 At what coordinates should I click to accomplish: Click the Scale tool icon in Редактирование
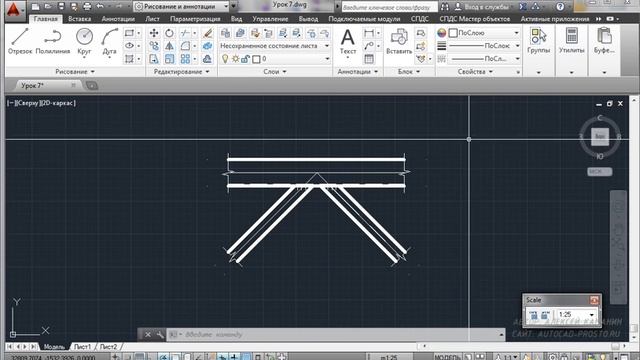[x=169, y=59]
